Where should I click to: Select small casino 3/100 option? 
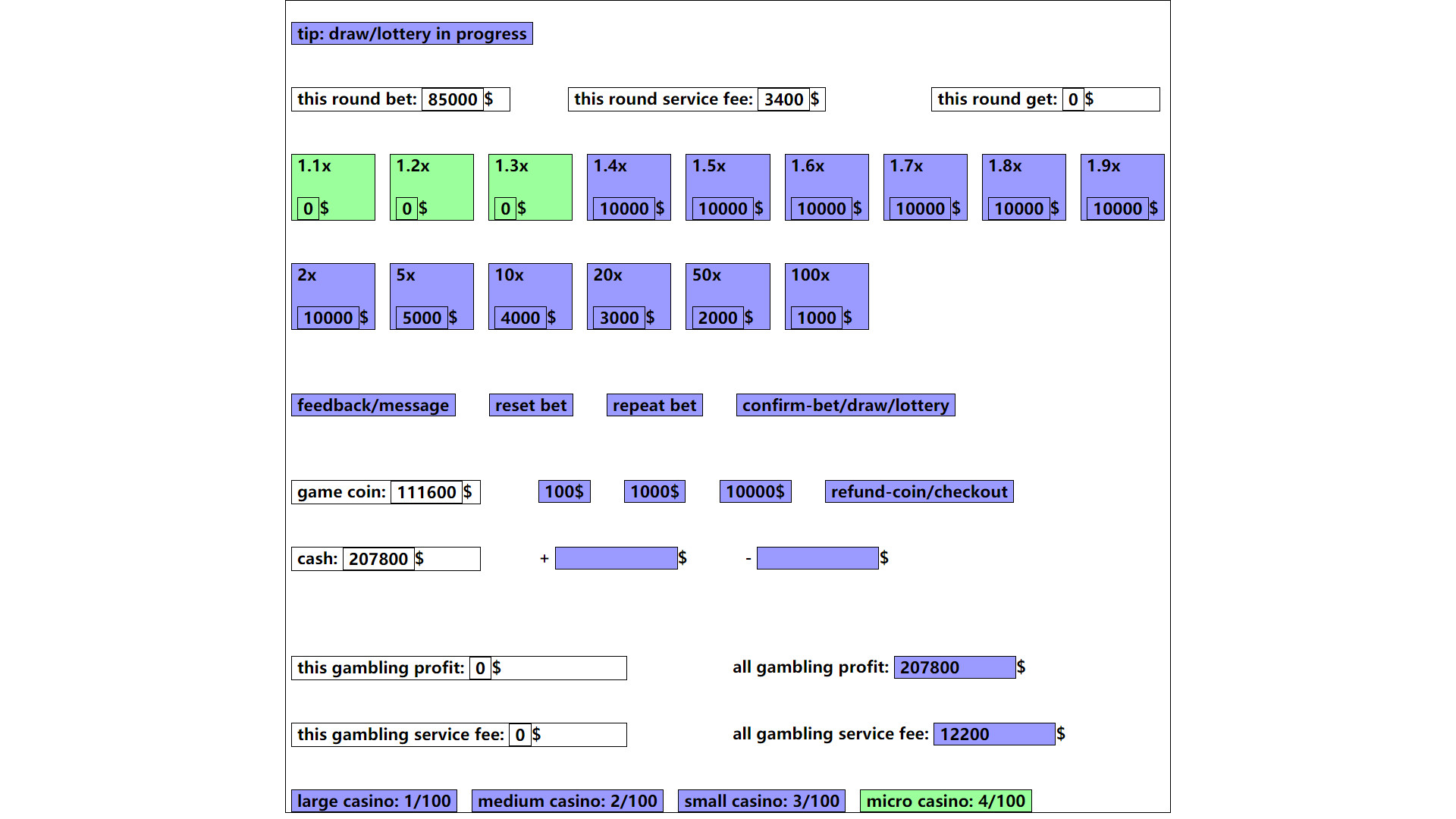click(761, 801)
